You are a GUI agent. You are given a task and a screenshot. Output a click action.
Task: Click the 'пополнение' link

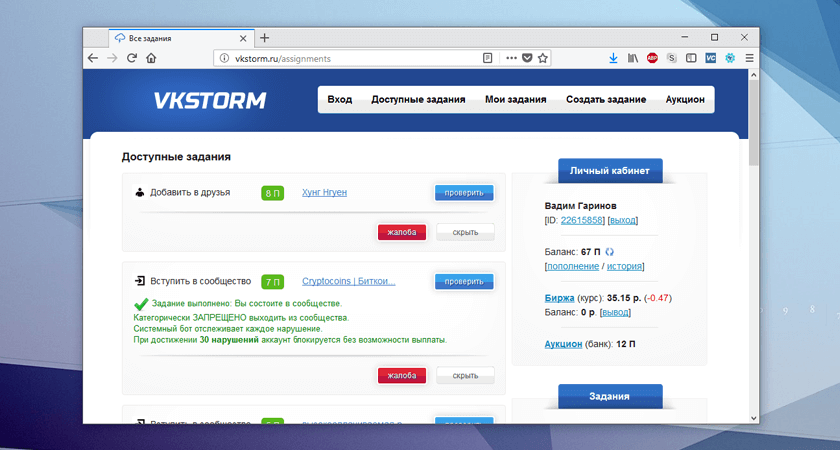(573, 266)
